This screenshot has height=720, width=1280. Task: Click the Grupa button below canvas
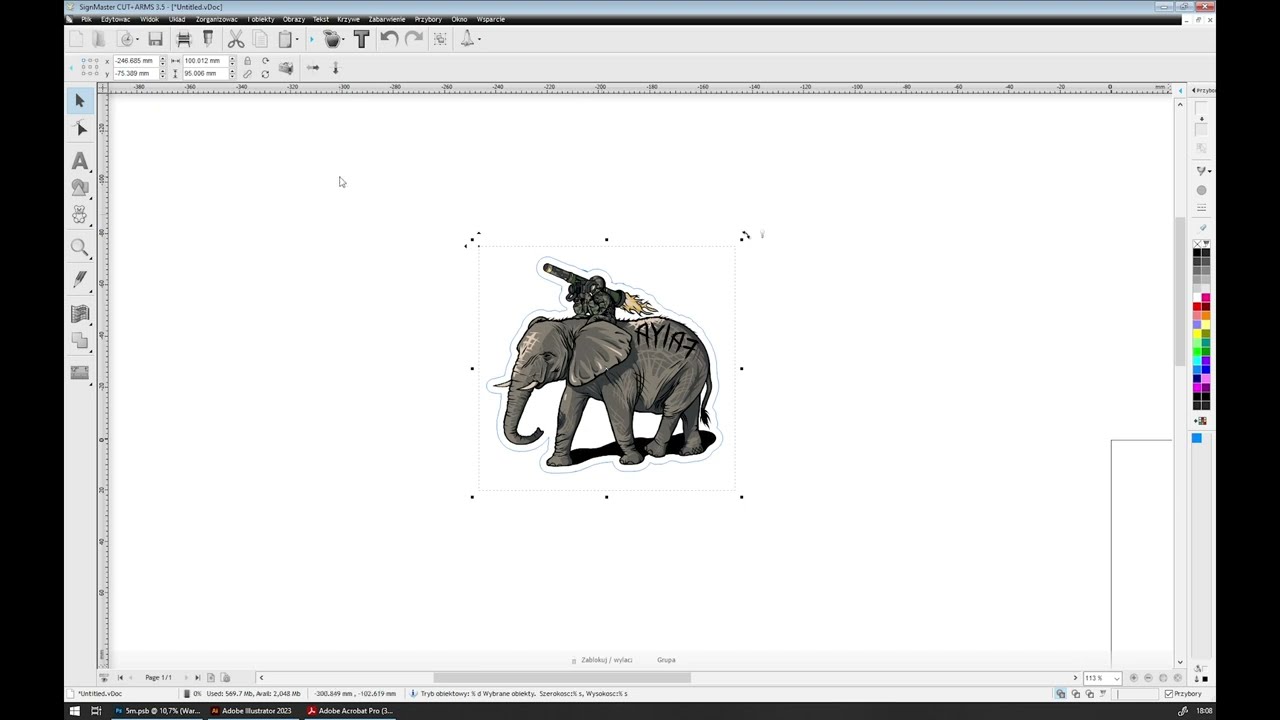[x=666, y=660]
